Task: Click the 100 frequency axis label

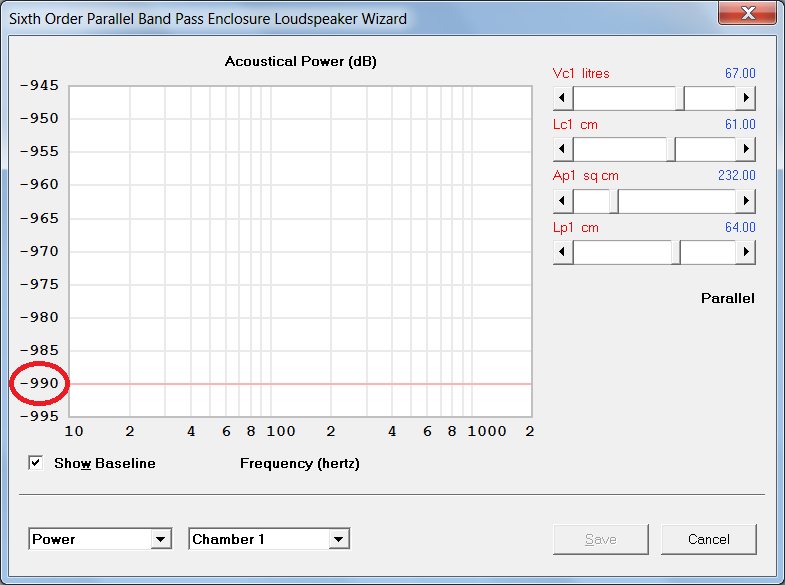Action: coord(281,431)
